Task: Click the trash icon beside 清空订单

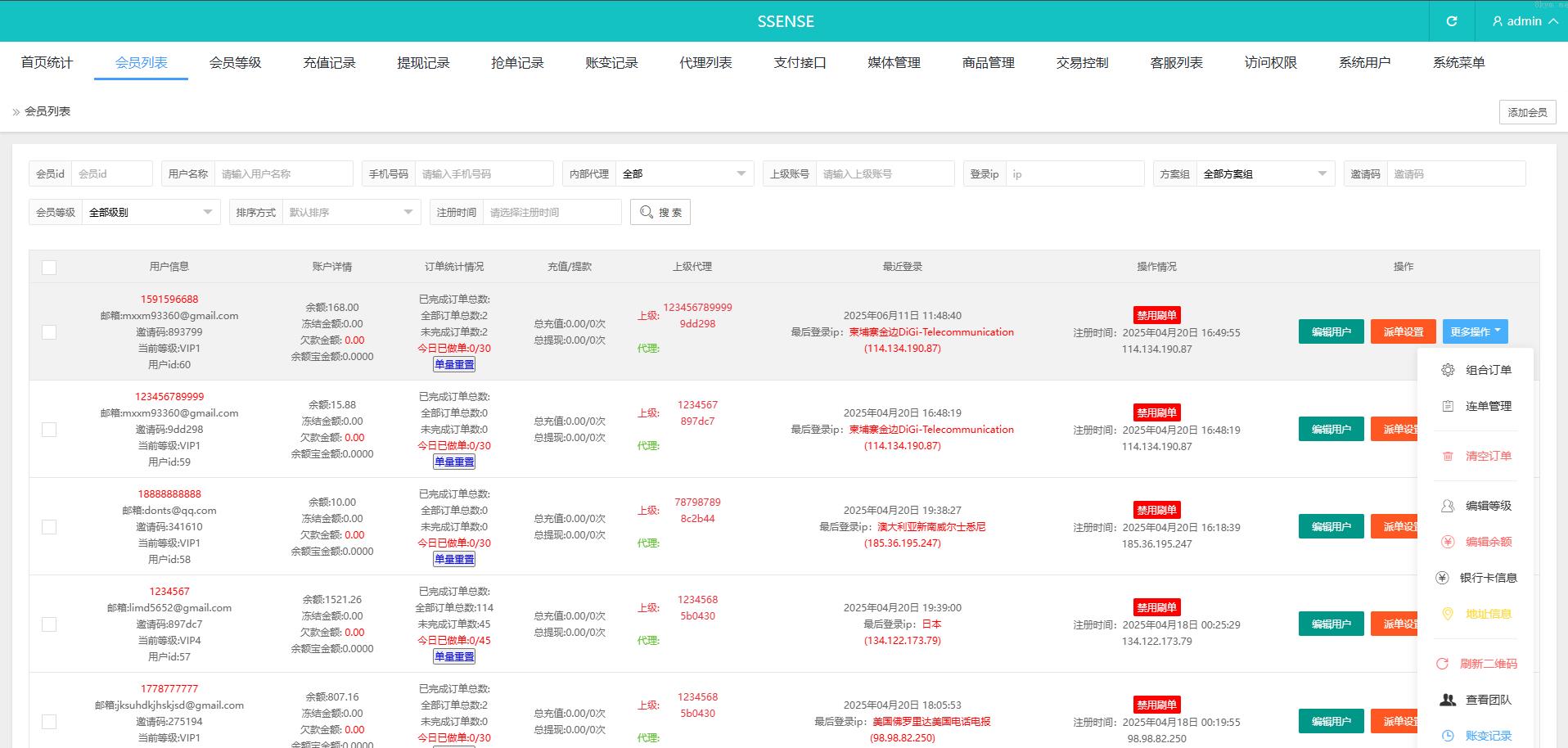Action: [x=1448, y=456]
